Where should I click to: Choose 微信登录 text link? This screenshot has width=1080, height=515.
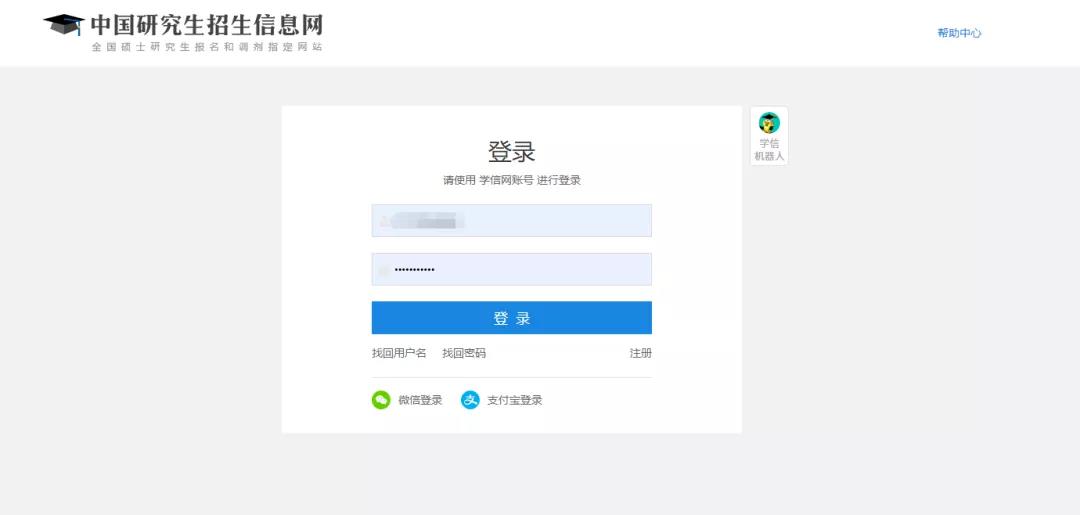point(420,400)
